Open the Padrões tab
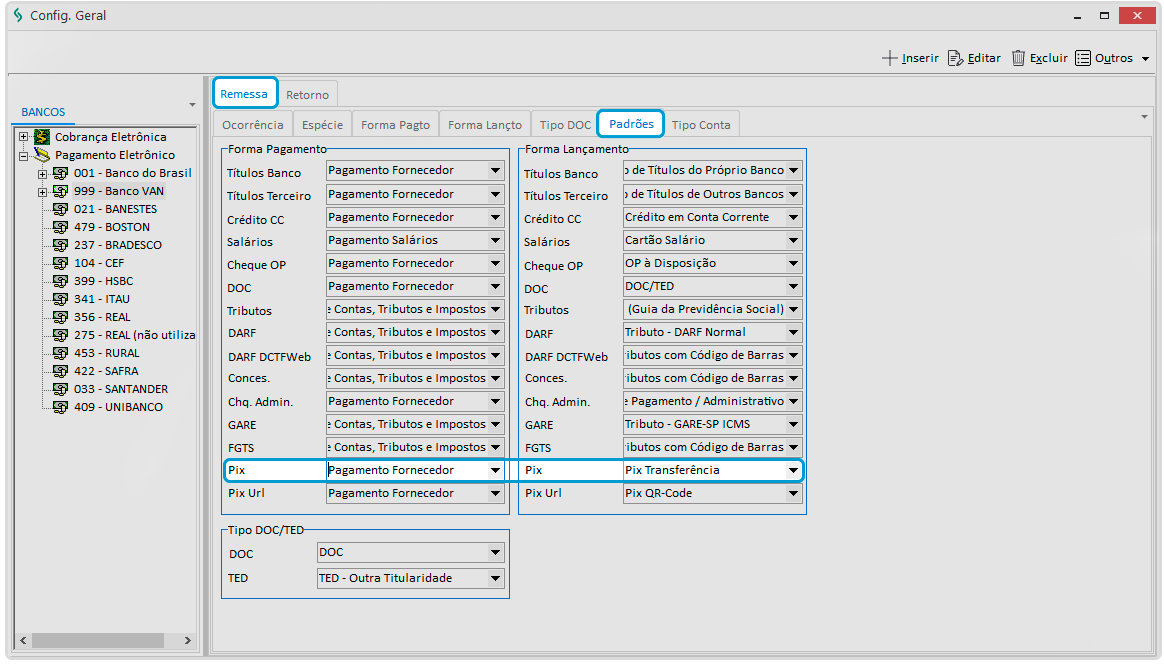This screenshot has height=664, width=1164. 631,124
